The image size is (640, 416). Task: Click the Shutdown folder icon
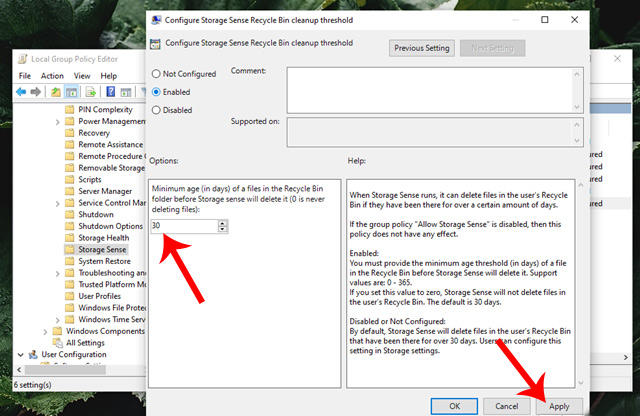(x=70, y=214)
